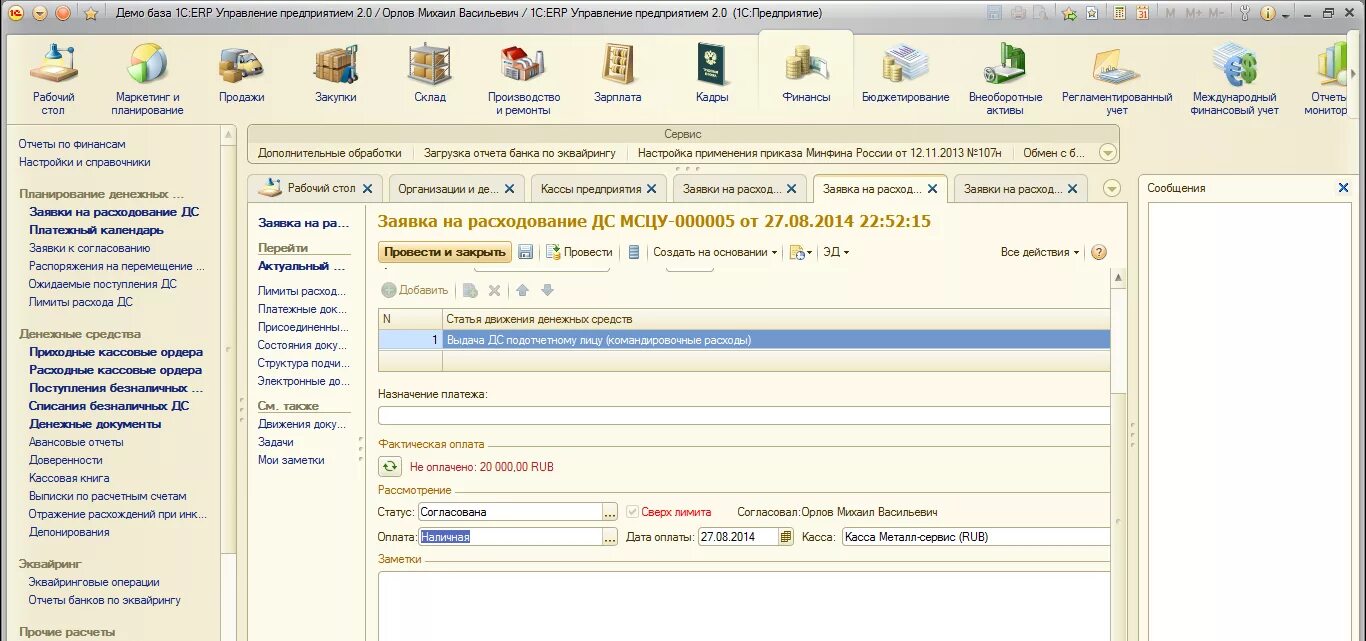Screen dimensions: 1366x641
Task: Open the Депонирования link
Action: click(69, 532)
